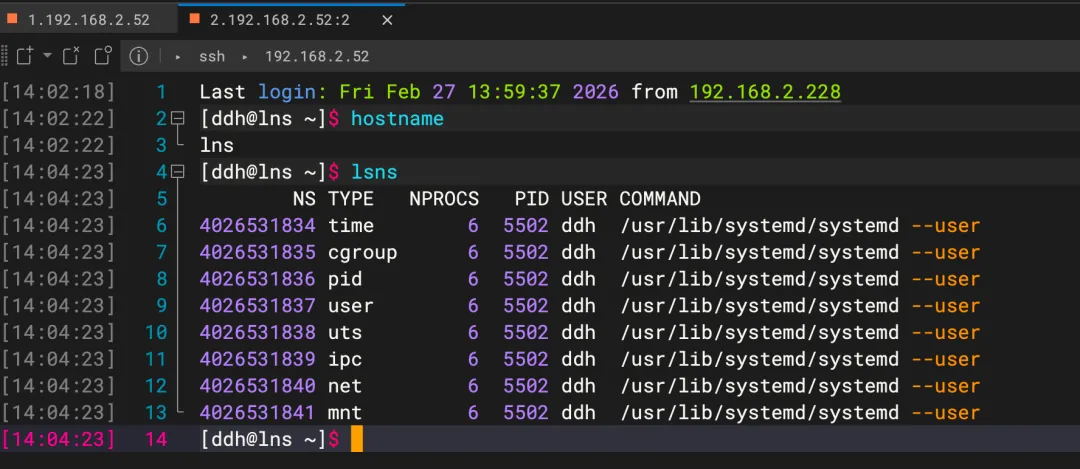Screen dimensions: 1080x469
Task: Select the 2.192.168.2.52:2 tab
Action: pos(279,19)
